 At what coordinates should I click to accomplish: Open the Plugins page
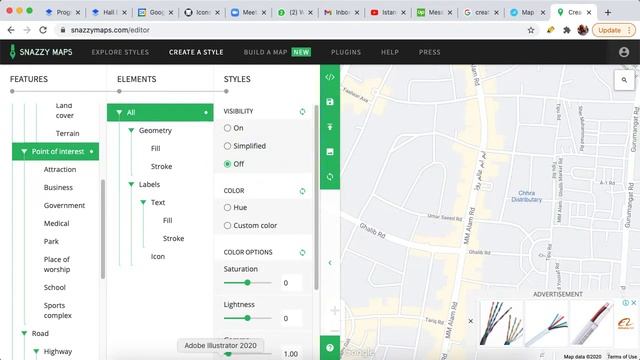[x=346, y=52]
